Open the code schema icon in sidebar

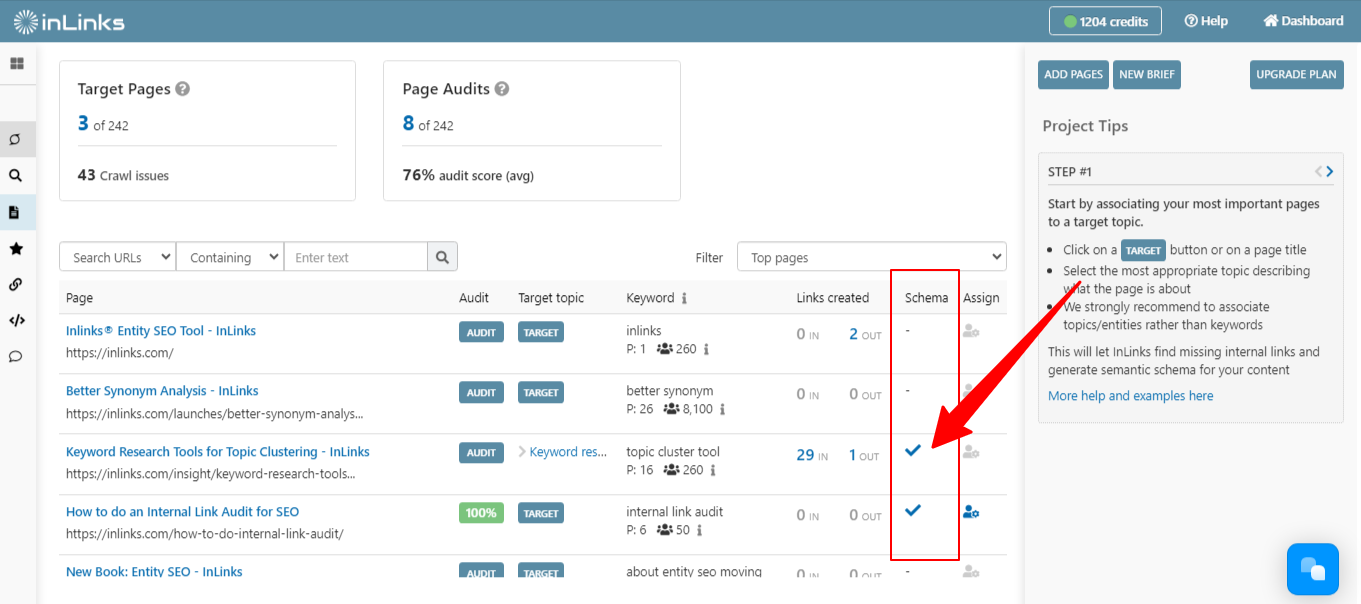16,320
